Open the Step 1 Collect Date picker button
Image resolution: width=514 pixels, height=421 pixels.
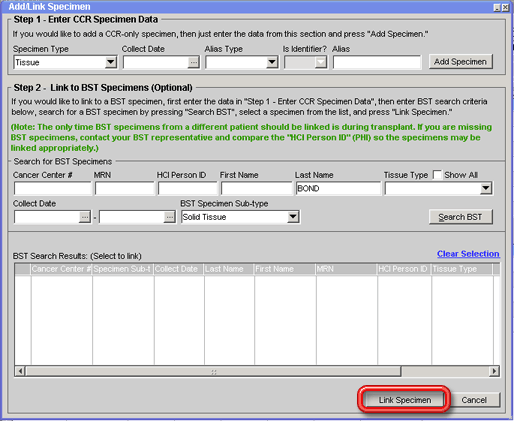193,62
